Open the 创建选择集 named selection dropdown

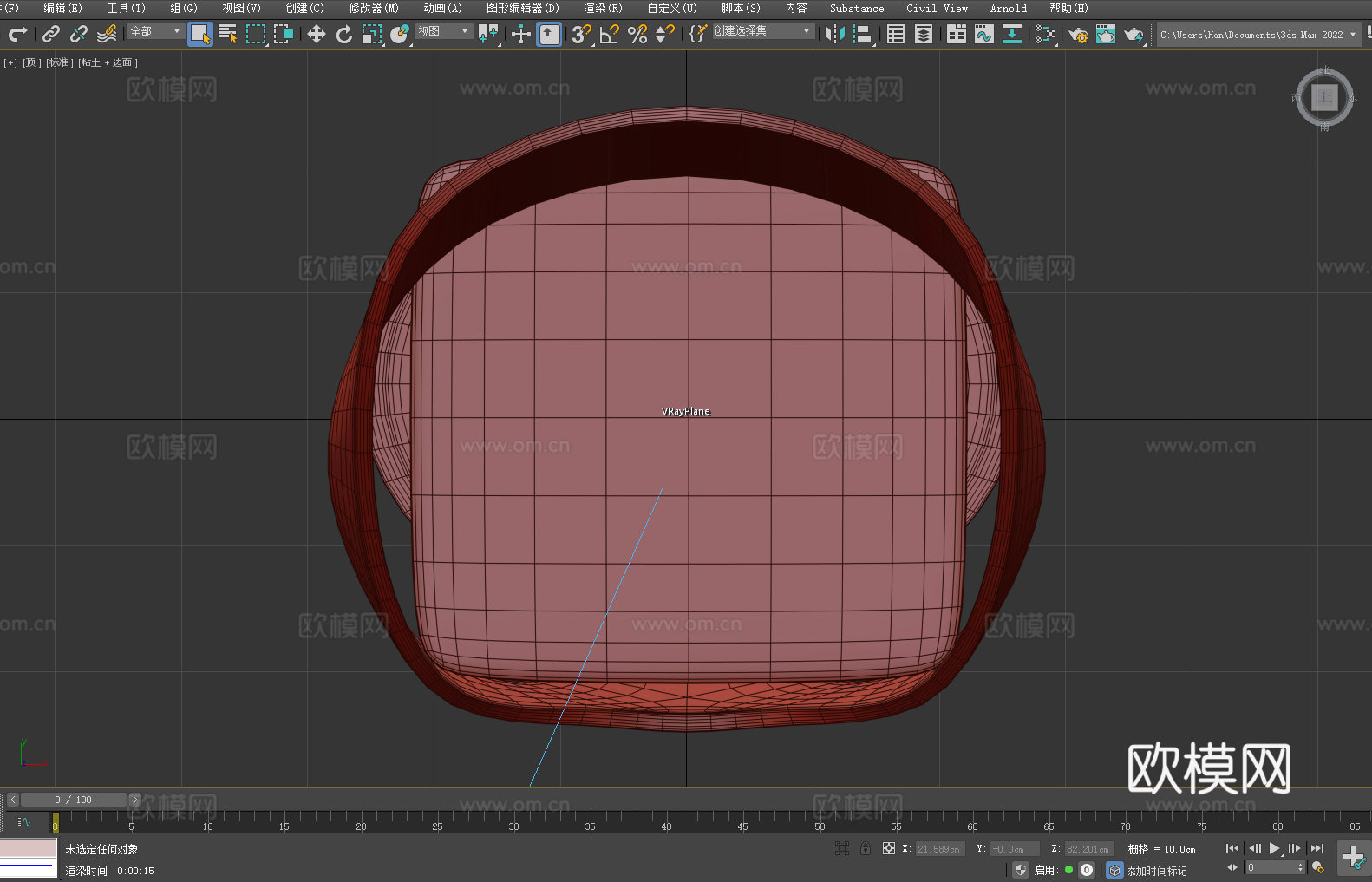[x=763, y=31]
